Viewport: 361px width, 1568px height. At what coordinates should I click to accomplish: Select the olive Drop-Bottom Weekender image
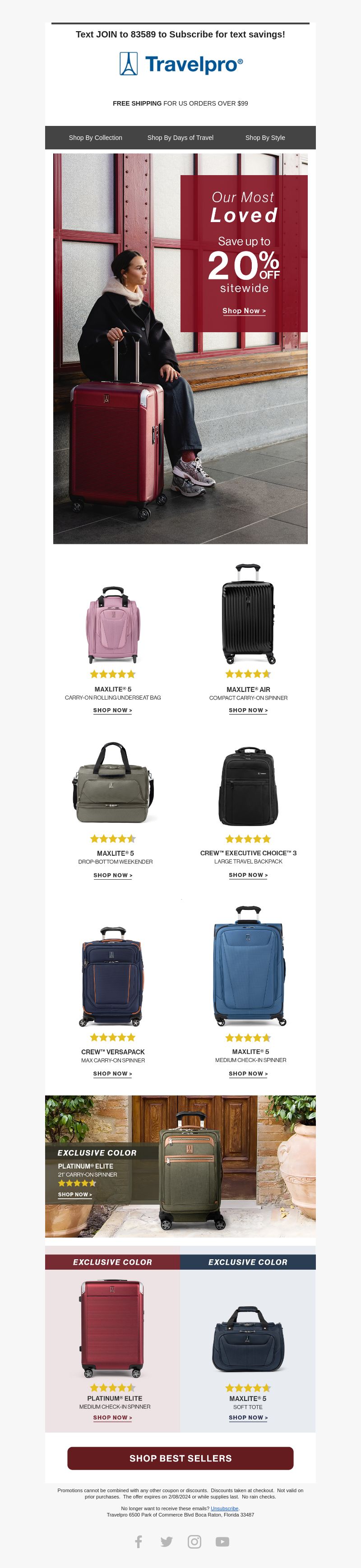coord(113,783)
